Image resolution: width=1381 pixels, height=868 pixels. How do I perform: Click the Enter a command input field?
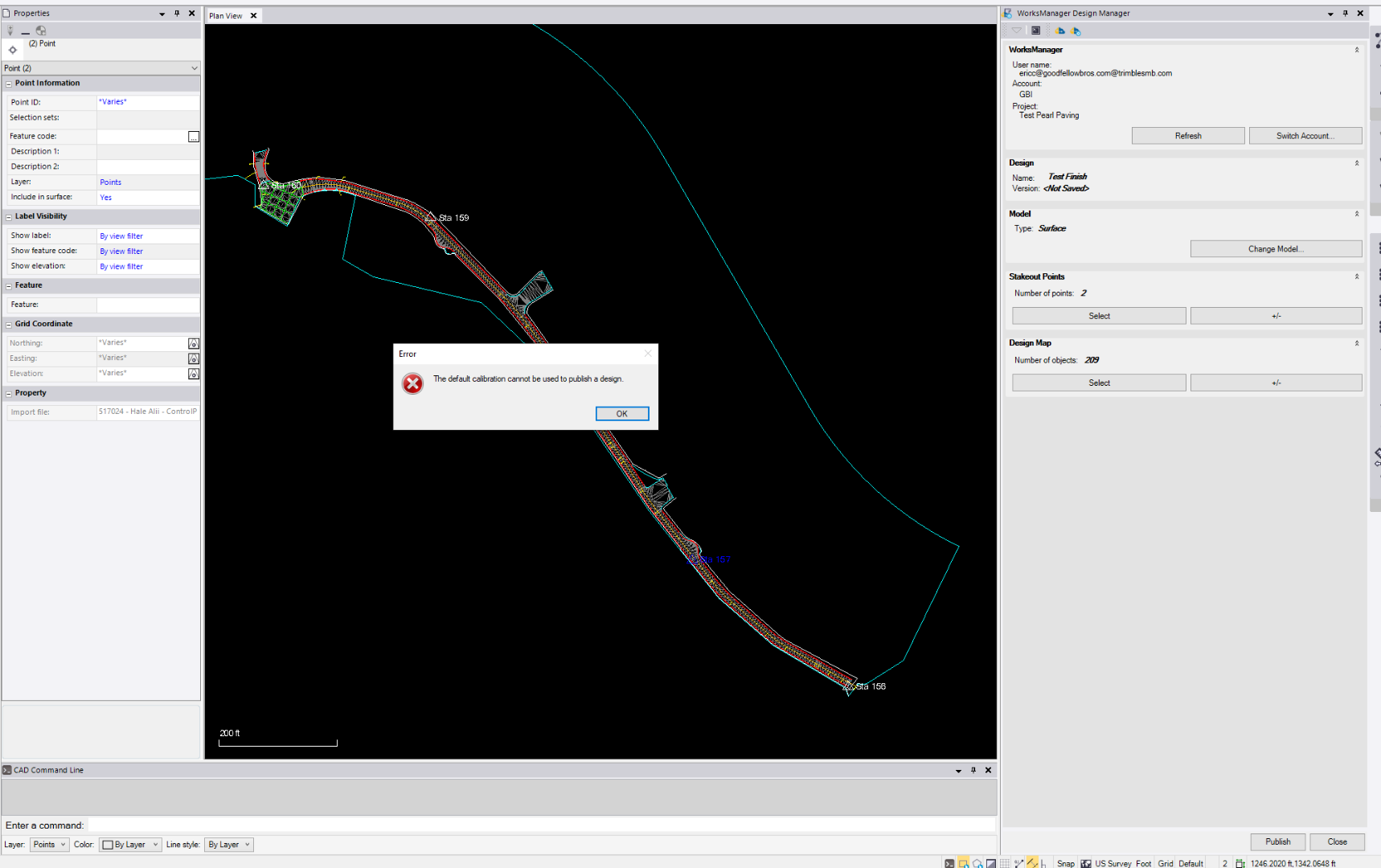(539, 825)
